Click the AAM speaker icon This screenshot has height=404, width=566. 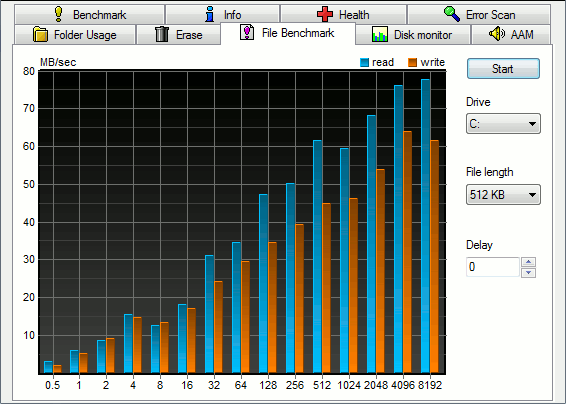[x=497, y=34]
